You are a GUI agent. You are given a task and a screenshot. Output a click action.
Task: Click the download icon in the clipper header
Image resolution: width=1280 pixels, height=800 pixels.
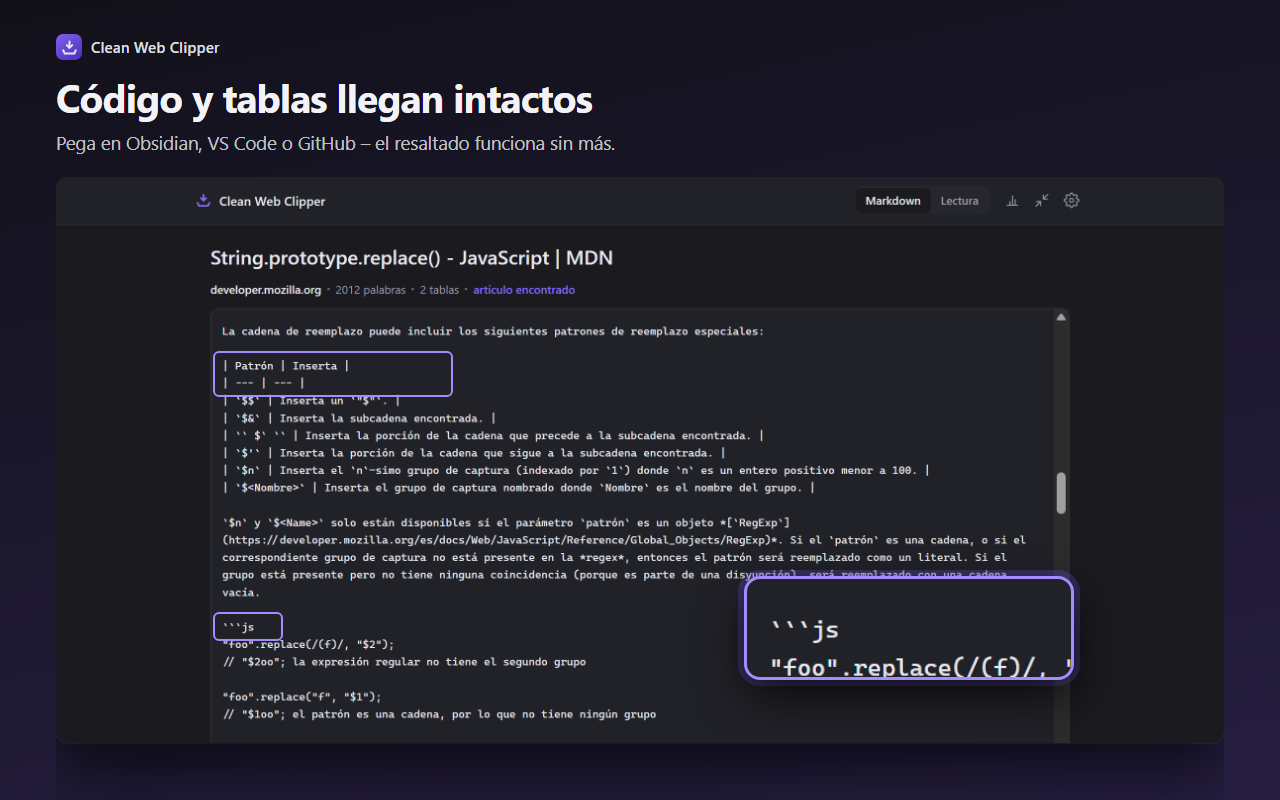[x=203, y=200]
